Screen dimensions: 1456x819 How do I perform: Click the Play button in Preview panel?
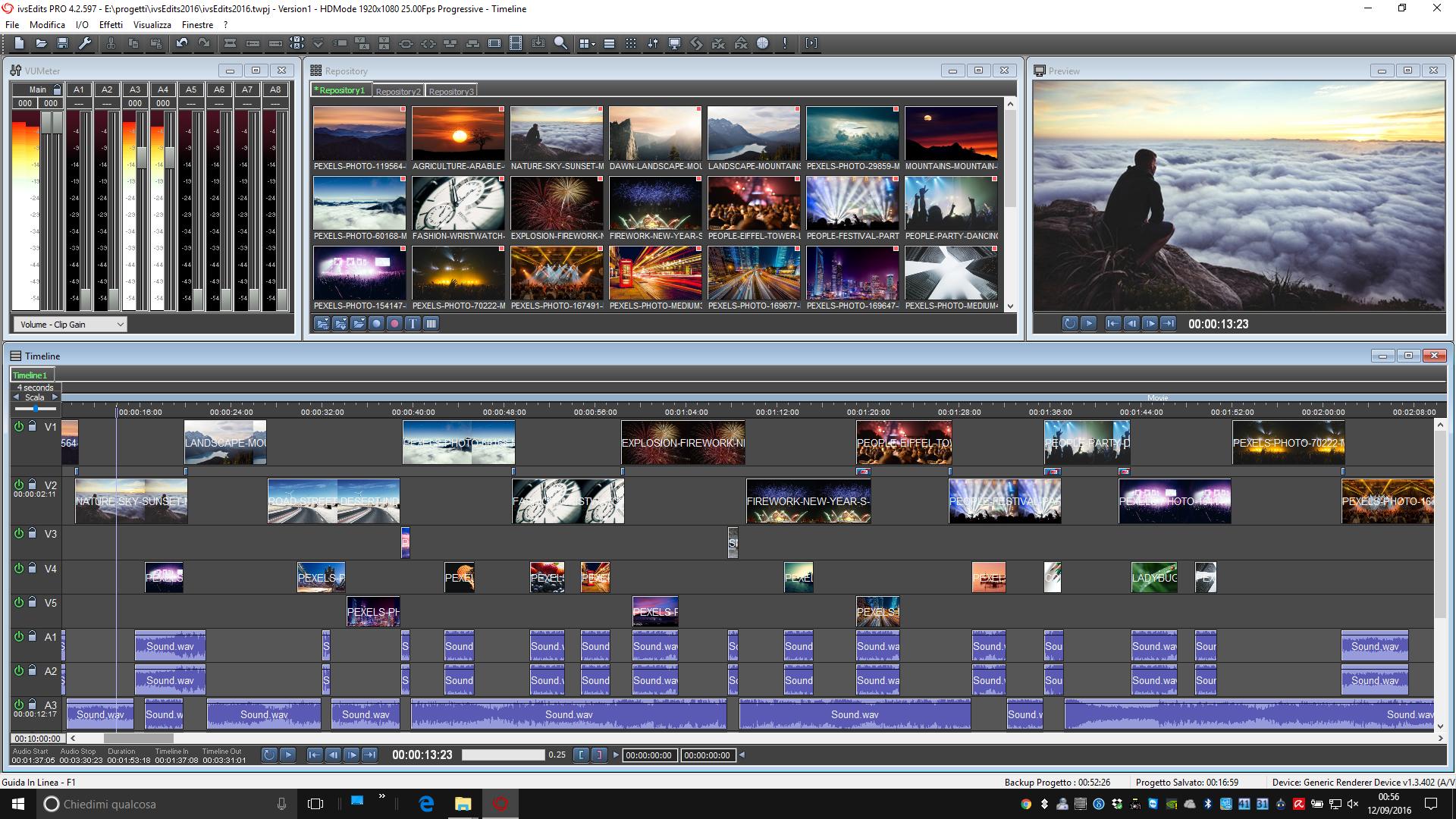tap(1087, 324)
